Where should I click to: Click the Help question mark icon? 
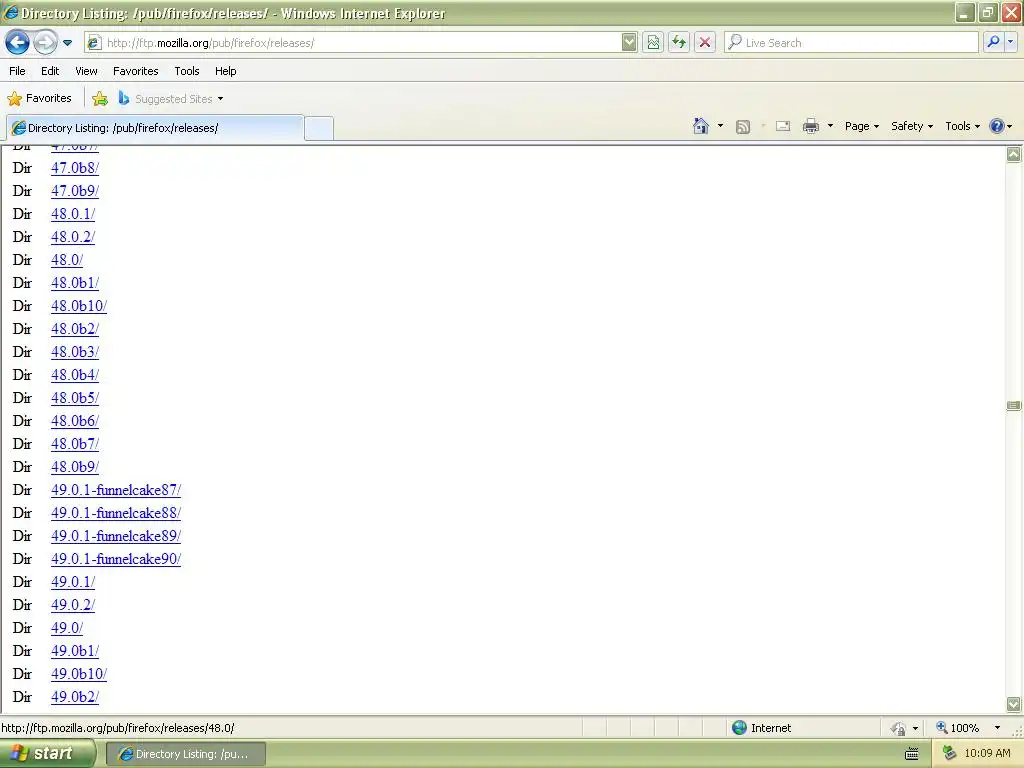click(x=997, y=126)
